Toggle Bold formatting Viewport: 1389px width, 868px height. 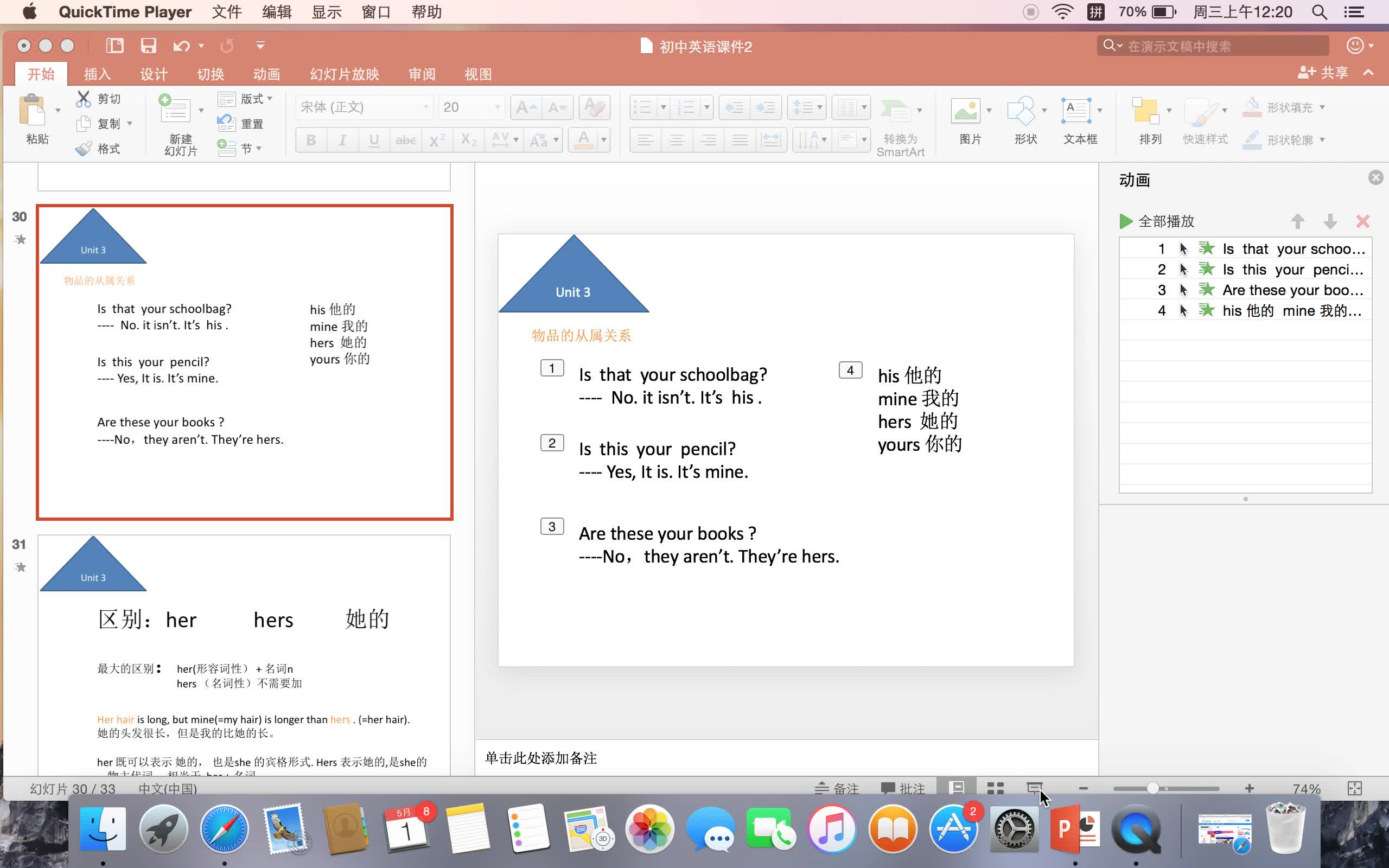(x=311, y=139)
